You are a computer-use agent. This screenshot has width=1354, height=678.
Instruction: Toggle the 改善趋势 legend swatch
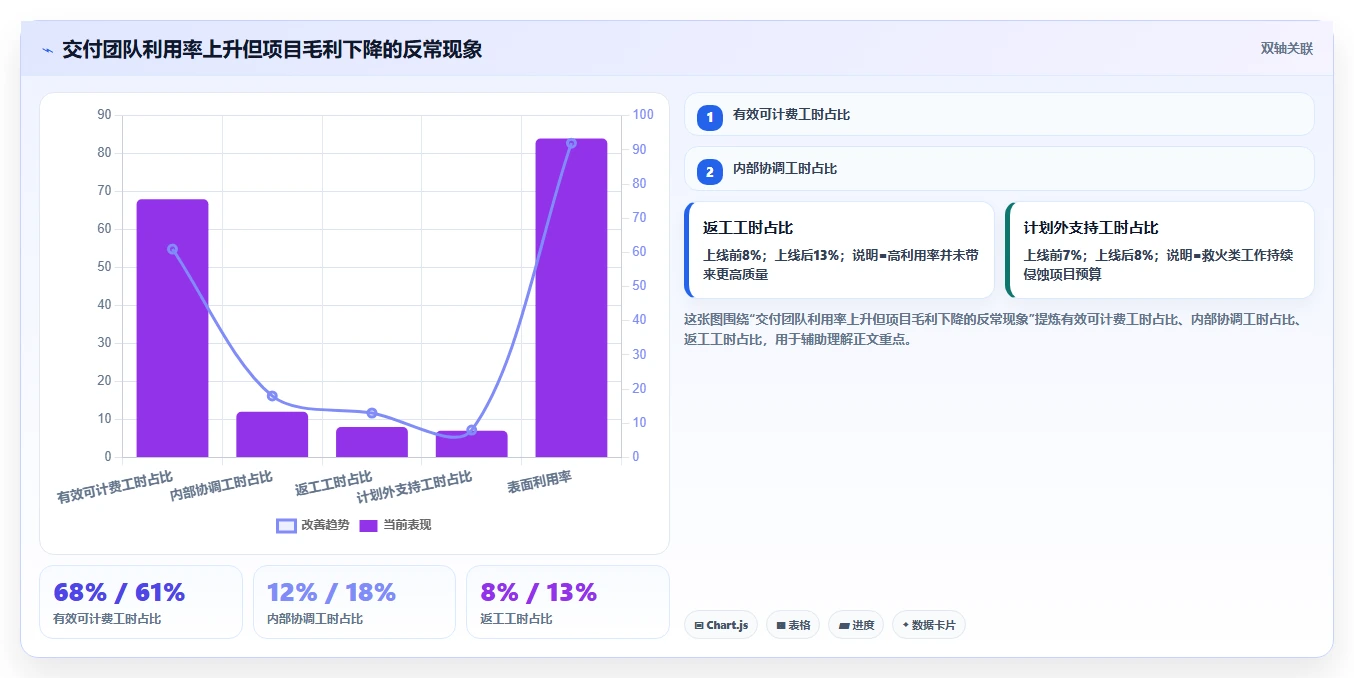click(x=286, y=525)
